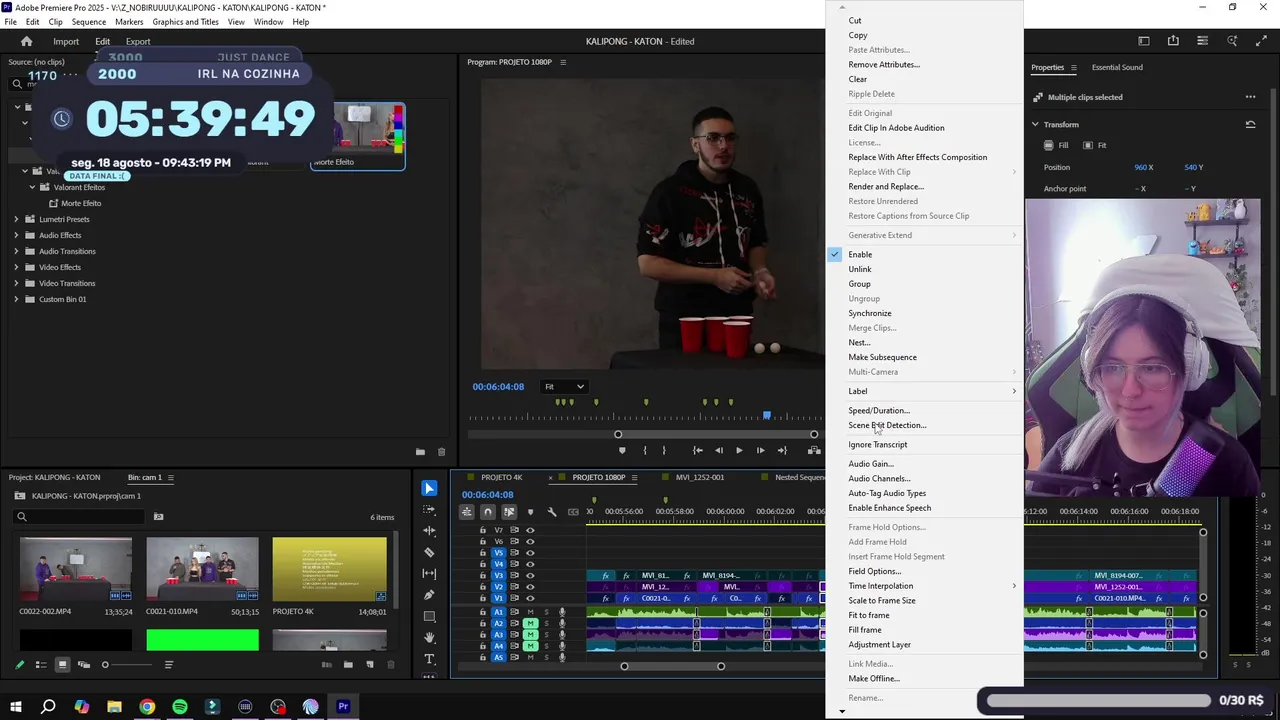
Task: Select the Ripple Edit tool
Action: pos(429,531)
